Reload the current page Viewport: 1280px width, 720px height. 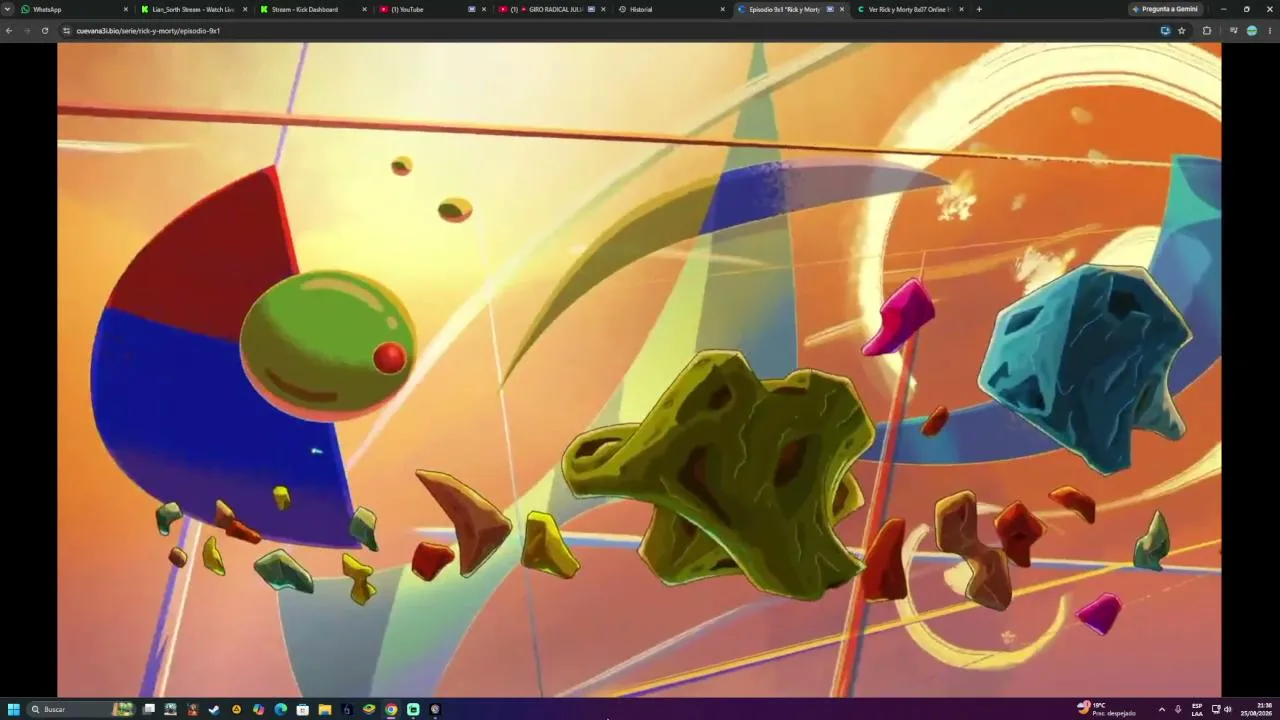(x=45, y=31)
